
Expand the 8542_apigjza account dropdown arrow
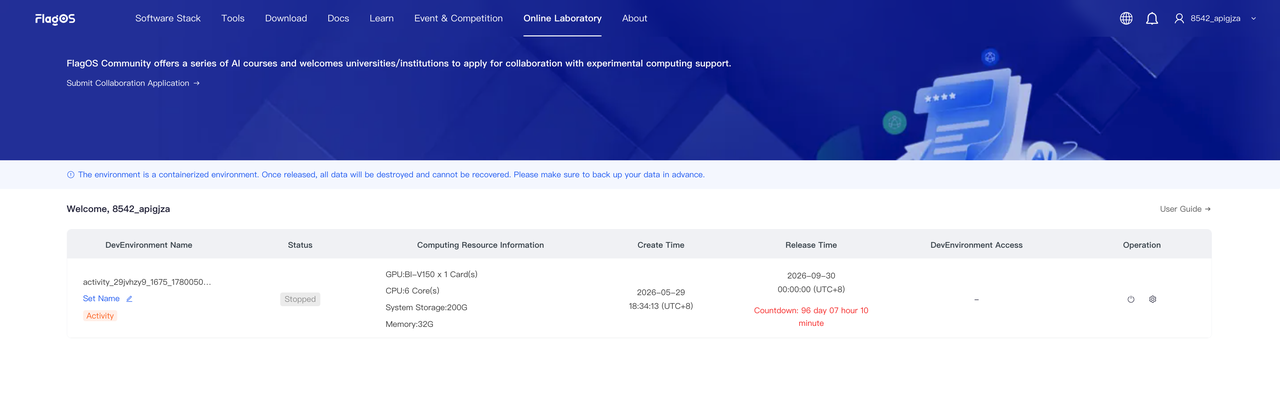pos(1253,18)
